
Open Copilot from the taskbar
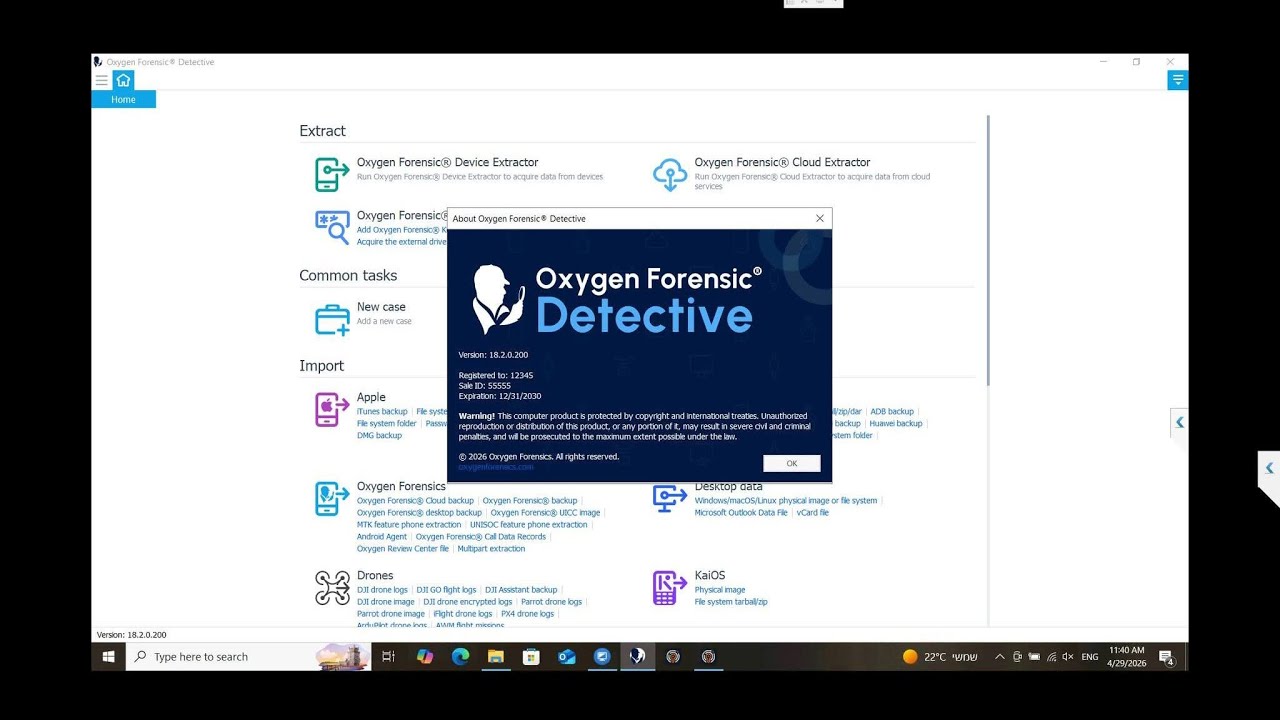[425, 656]
